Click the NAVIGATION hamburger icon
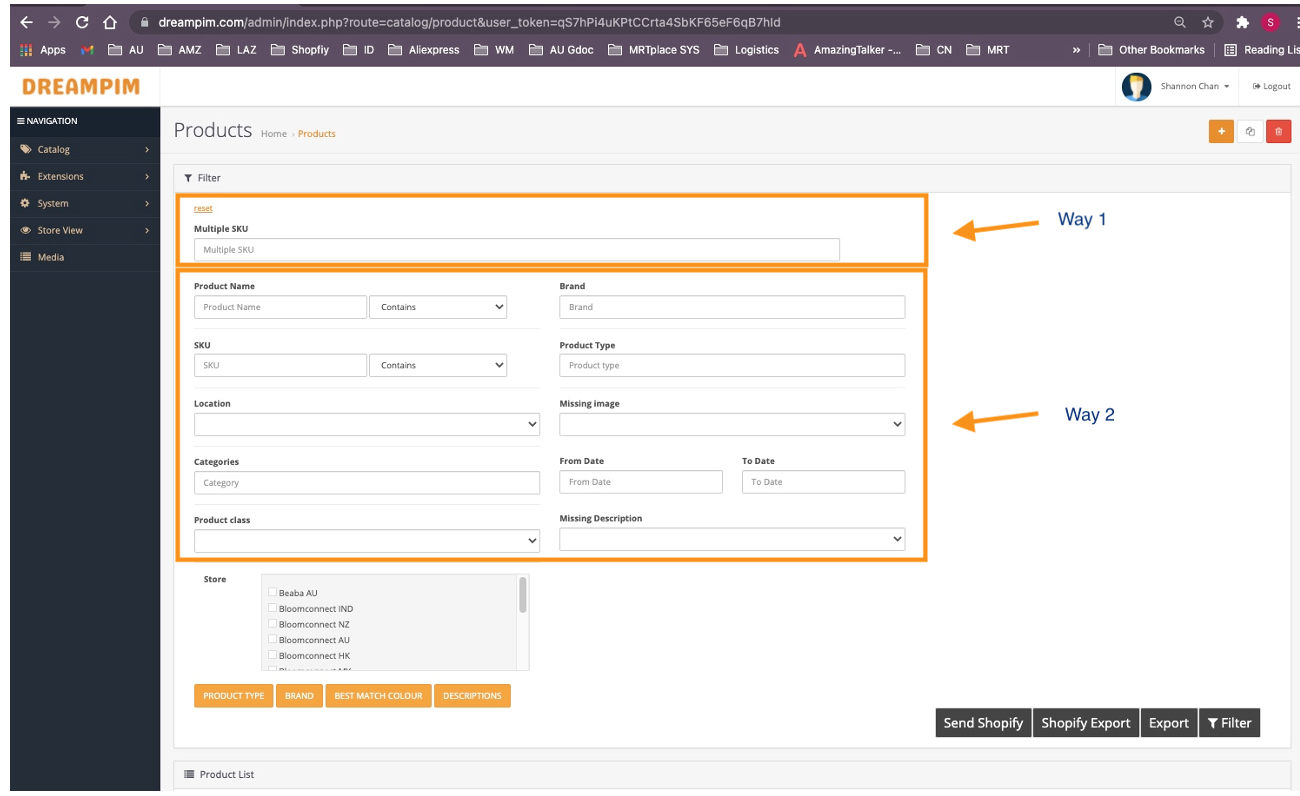 pyautogui.click(x=21, y=121)
